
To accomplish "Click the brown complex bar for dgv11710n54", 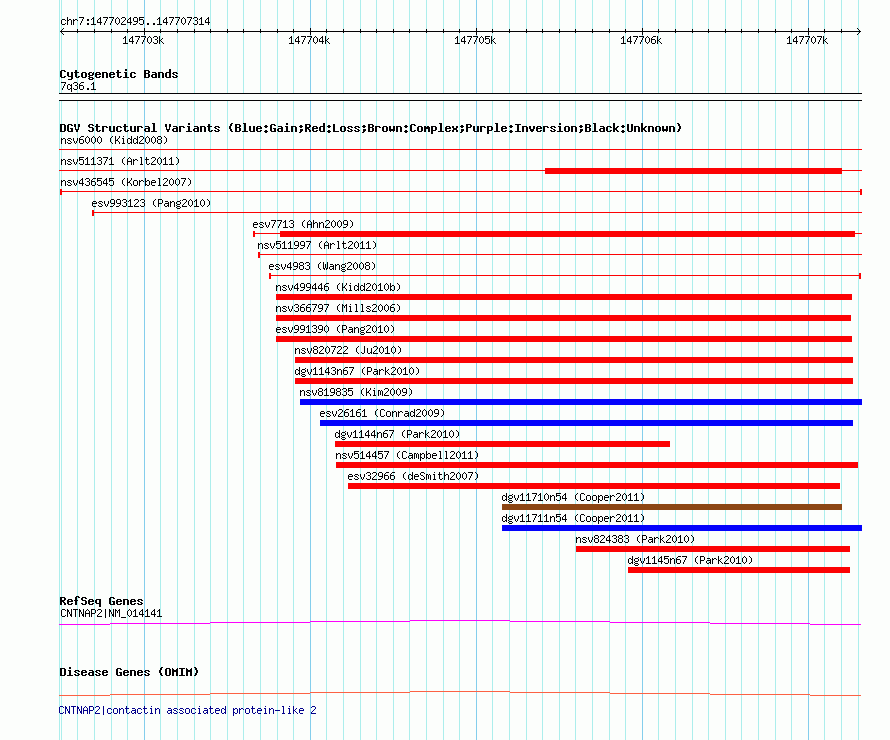I will click(x=672, y=507).
